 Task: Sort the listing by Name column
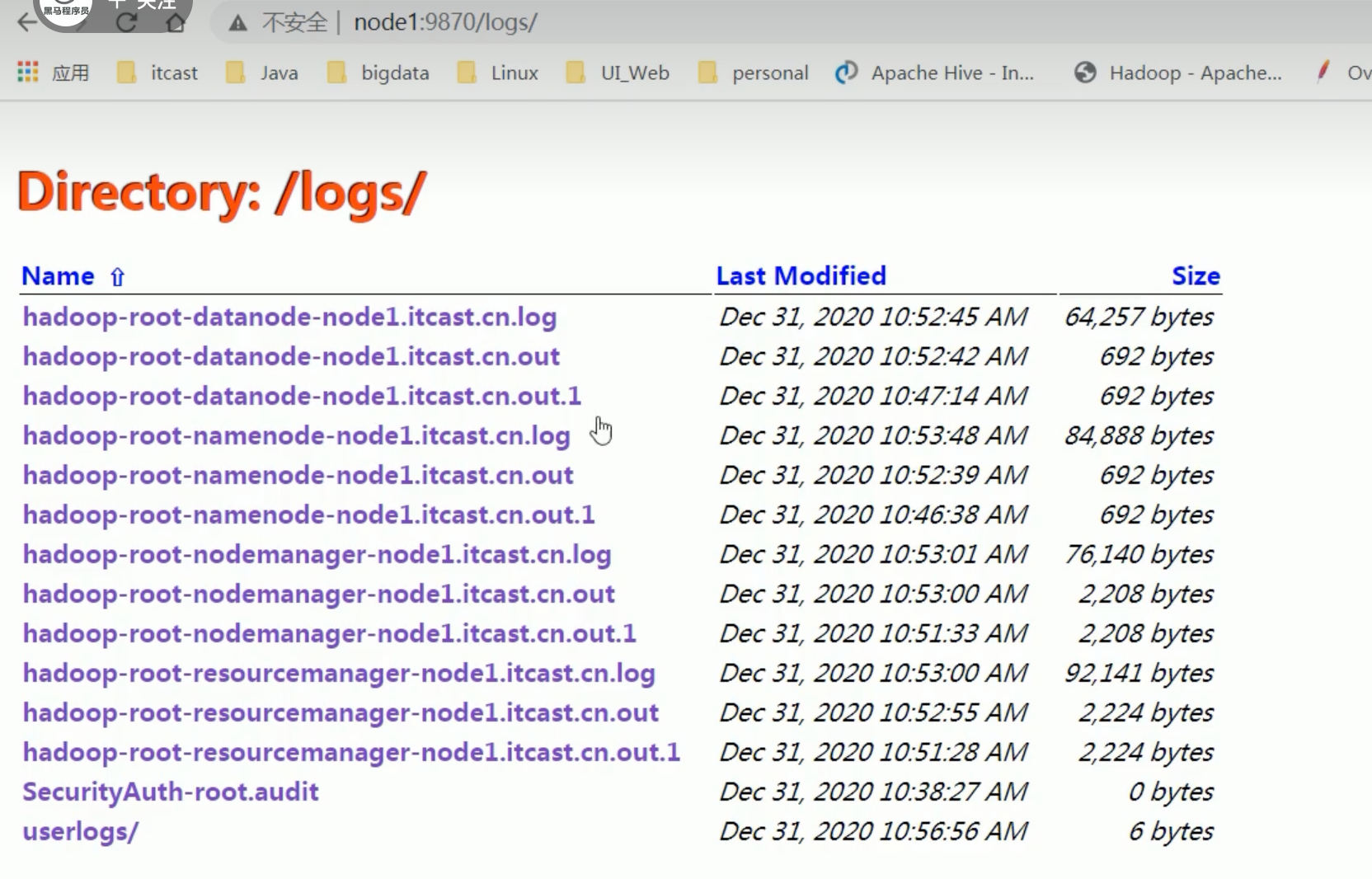[x=58, y=275]
